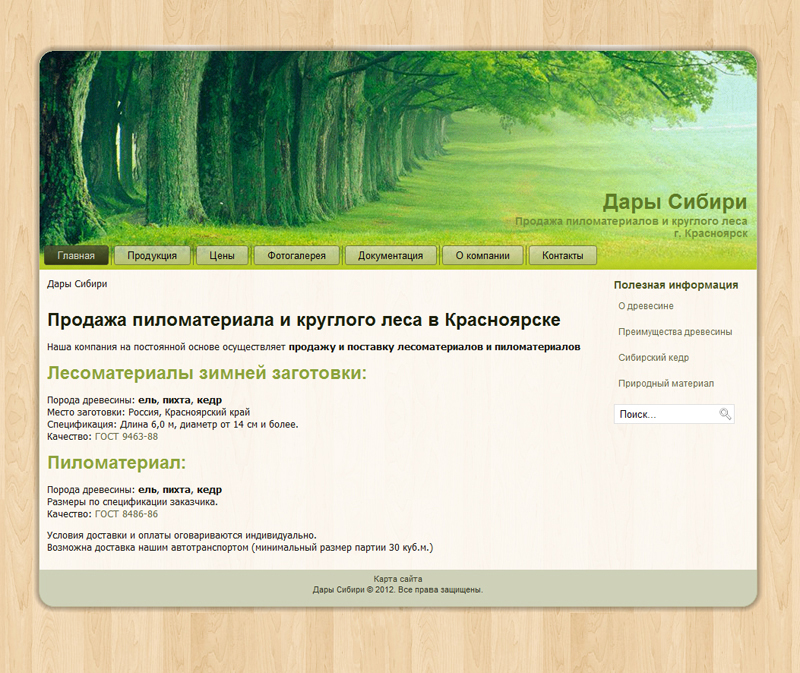Click the г. Красноярск header subtitle
Screen dimensions: 800x673
click(x=711, y=234)
